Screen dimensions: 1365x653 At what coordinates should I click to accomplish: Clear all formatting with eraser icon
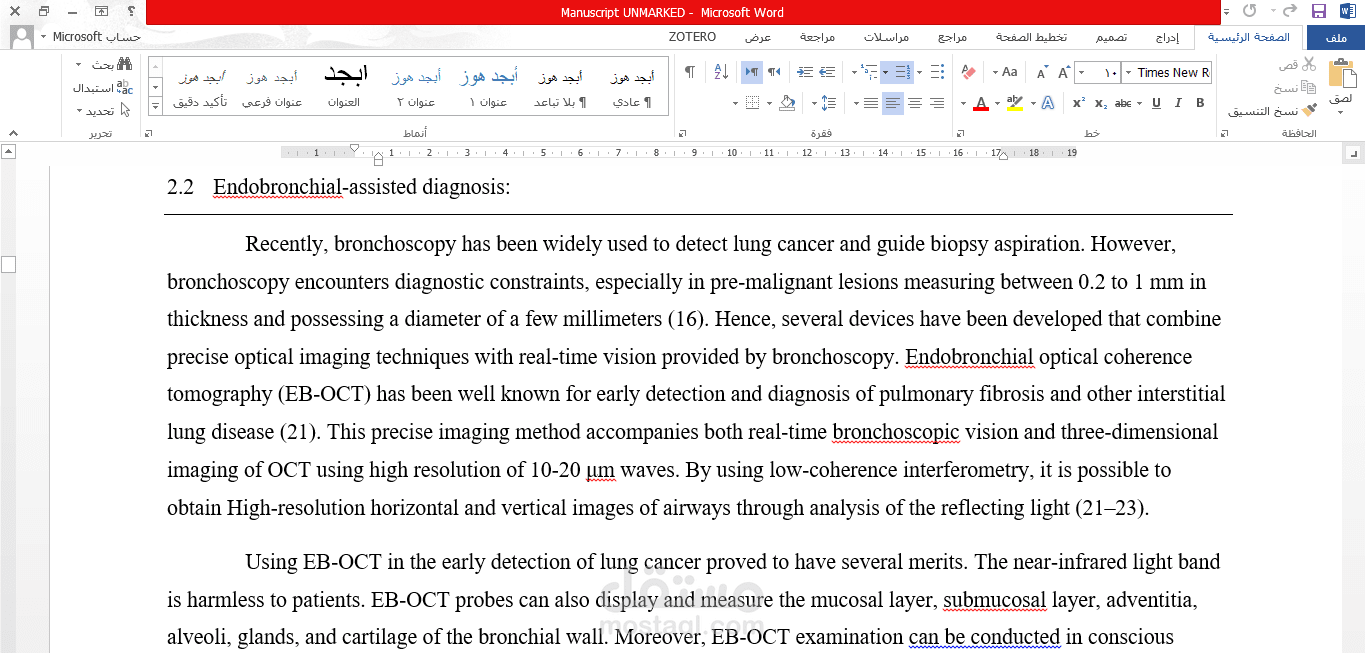point(967,72)
